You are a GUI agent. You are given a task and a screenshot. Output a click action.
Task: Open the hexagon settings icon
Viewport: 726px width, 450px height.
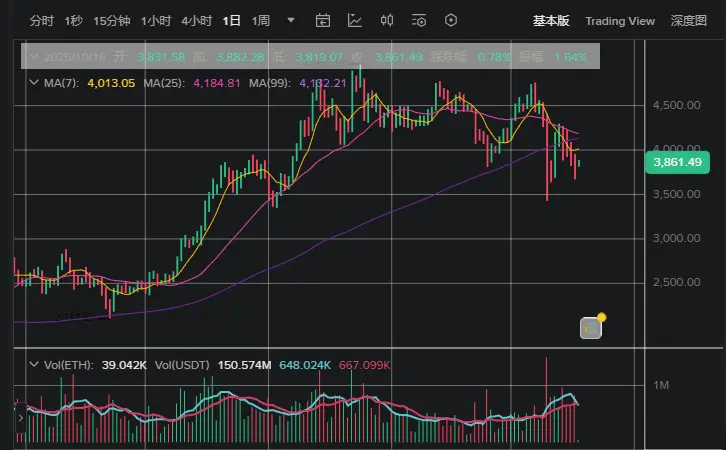click(451, 20)
